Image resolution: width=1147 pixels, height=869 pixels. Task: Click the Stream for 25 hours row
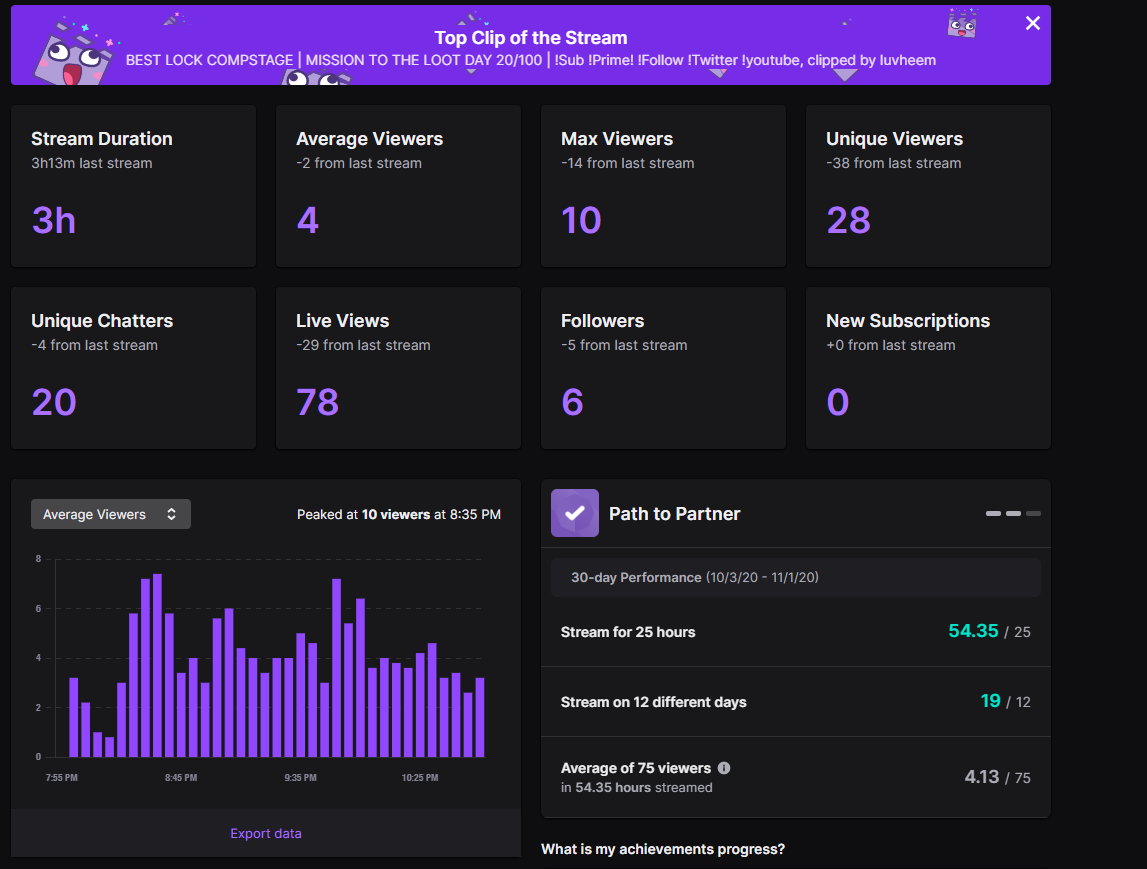(x=795, y=631)
